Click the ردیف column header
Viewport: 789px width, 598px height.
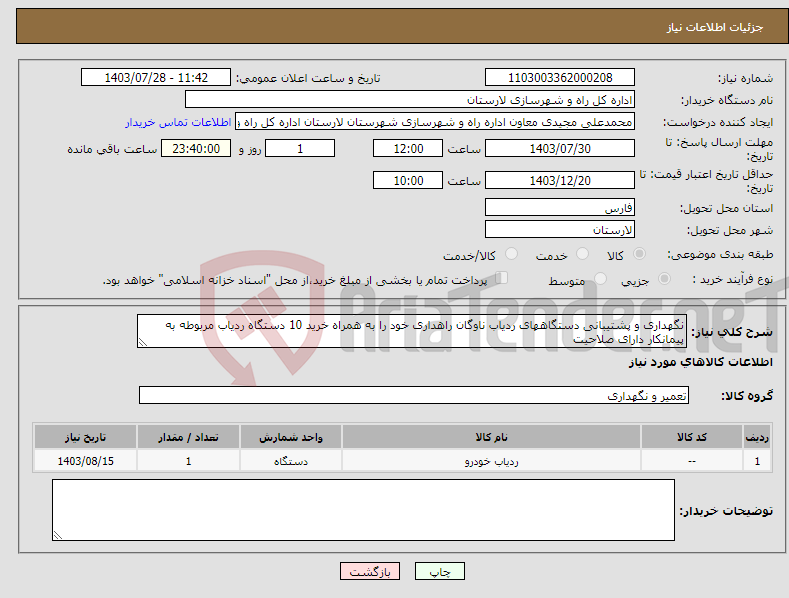pos(757,437)
